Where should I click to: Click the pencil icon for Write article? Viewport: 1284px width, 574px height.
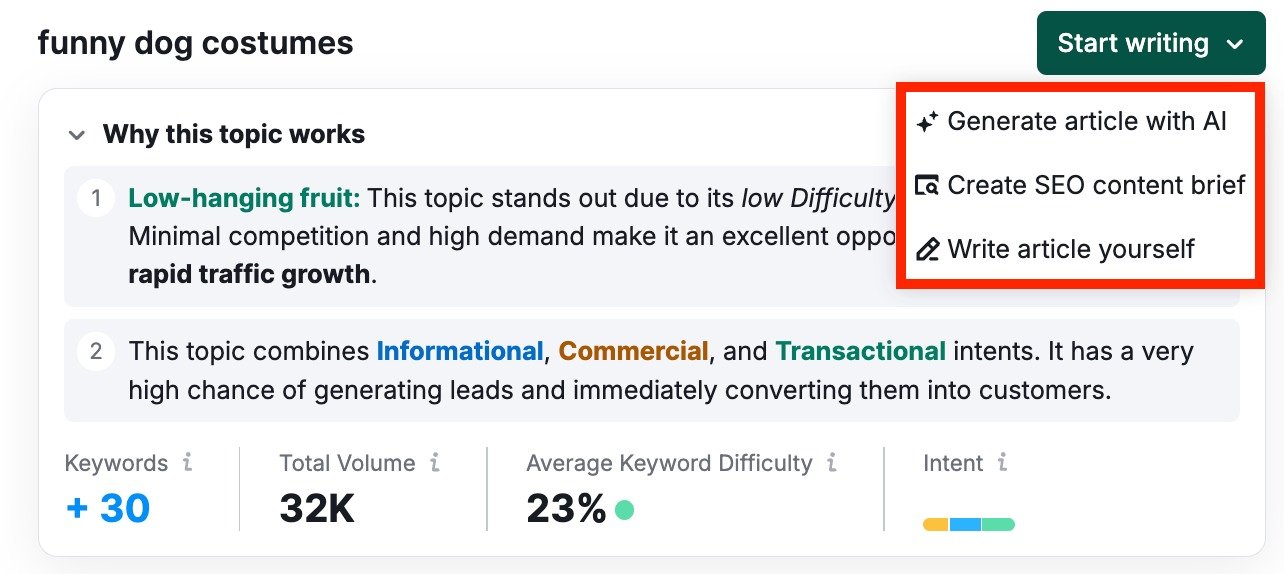point(927,250)
